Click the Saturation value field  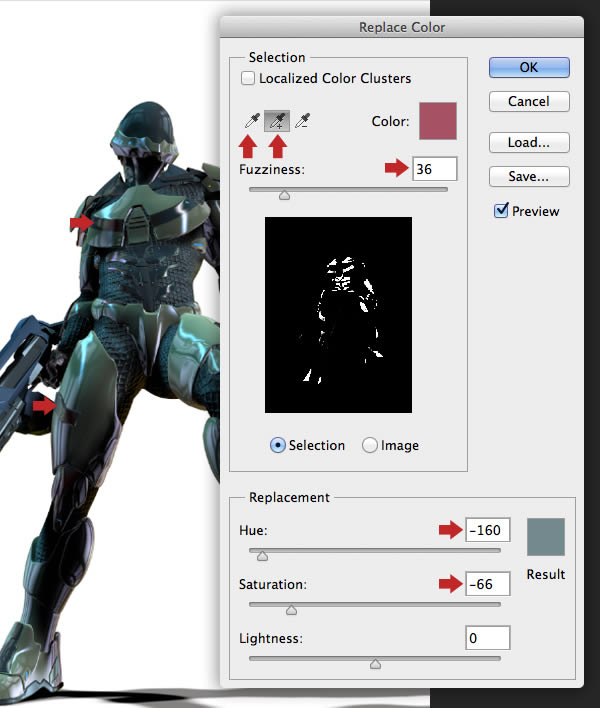[488, 584]
